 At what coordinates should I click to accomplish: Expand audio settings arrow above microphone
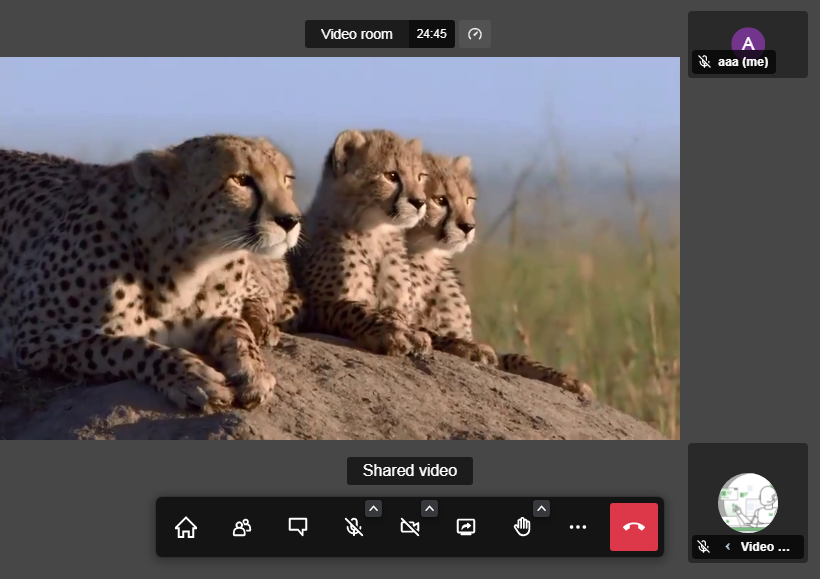[373, 508]
